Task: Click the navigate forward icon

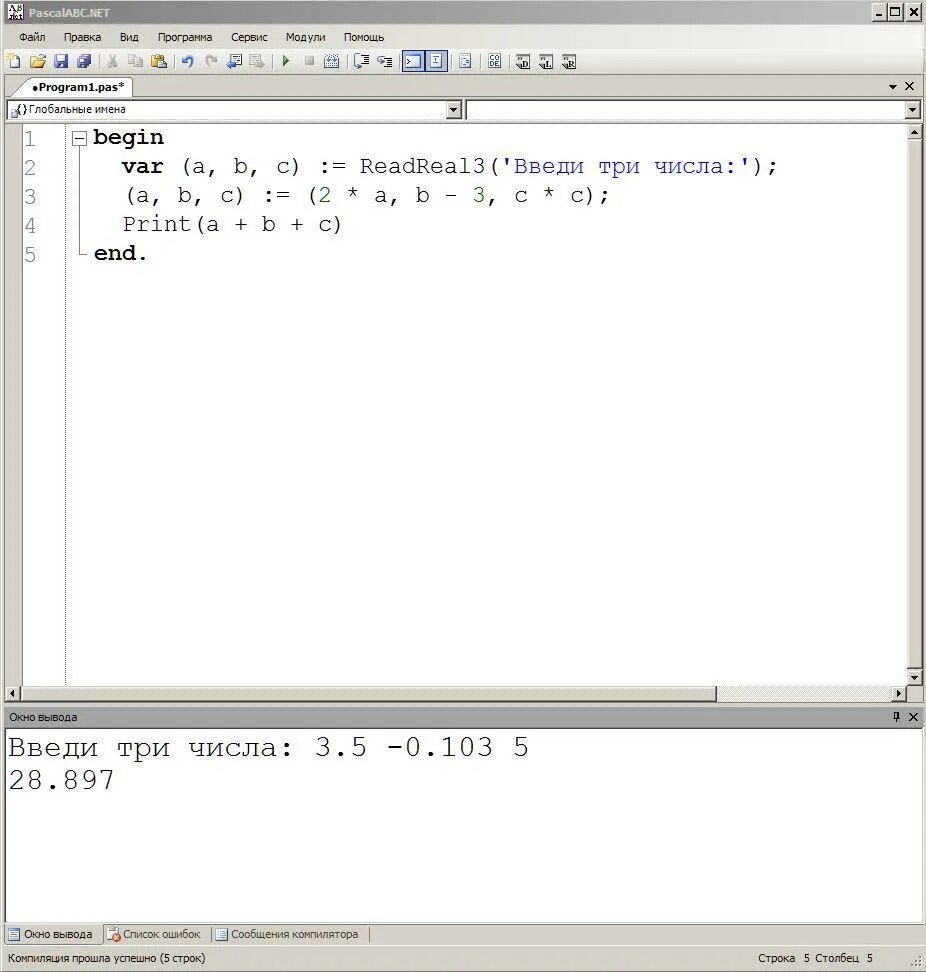Action: (257, 61)
